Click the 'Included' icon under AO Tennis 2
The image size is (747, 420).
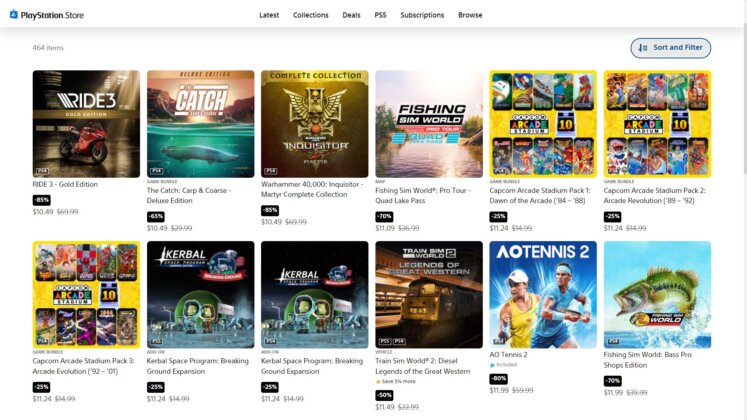pyautogui.click(x=493, y=366)
